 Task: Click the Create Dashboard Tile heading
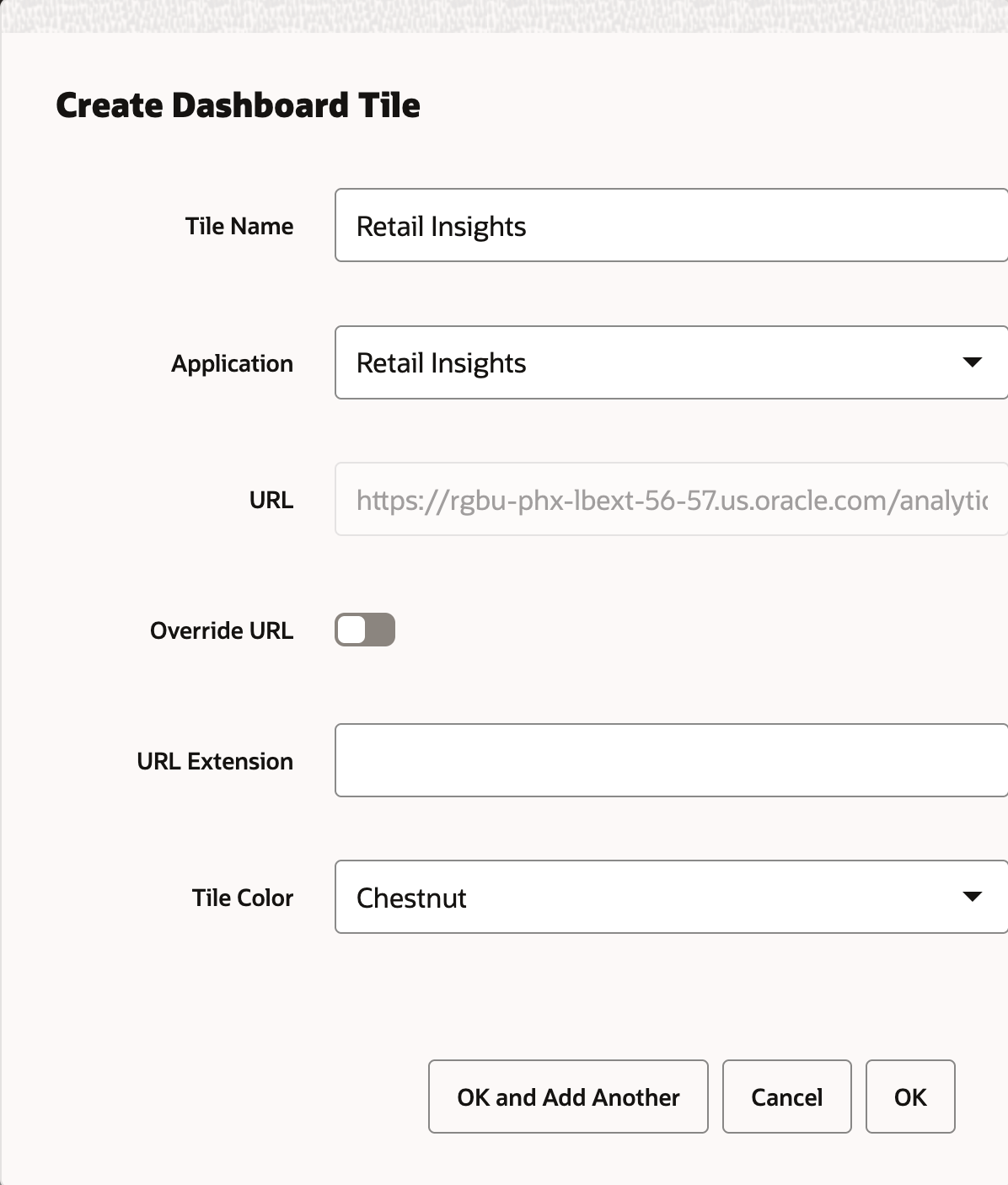click(x=238, y=105)
